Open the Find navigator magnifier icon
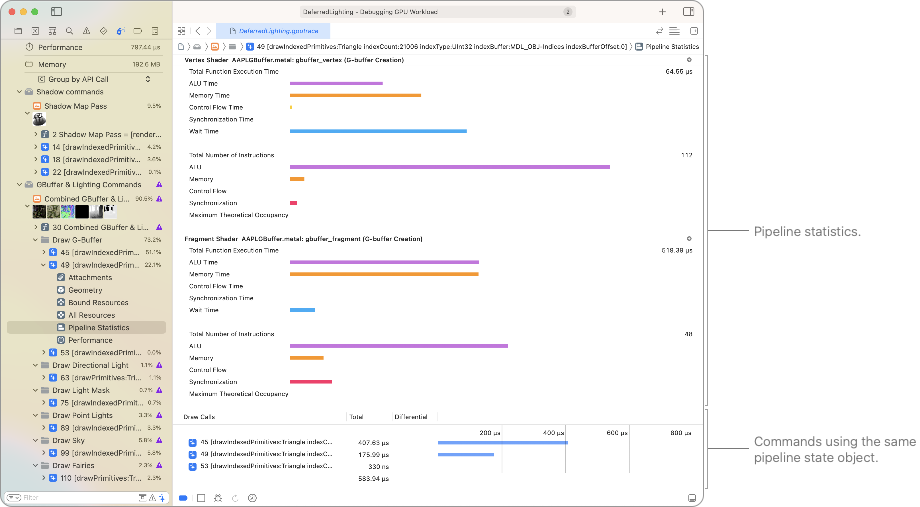Image resolution: width=920 pixels, height=507 pixels. point(68,31)
